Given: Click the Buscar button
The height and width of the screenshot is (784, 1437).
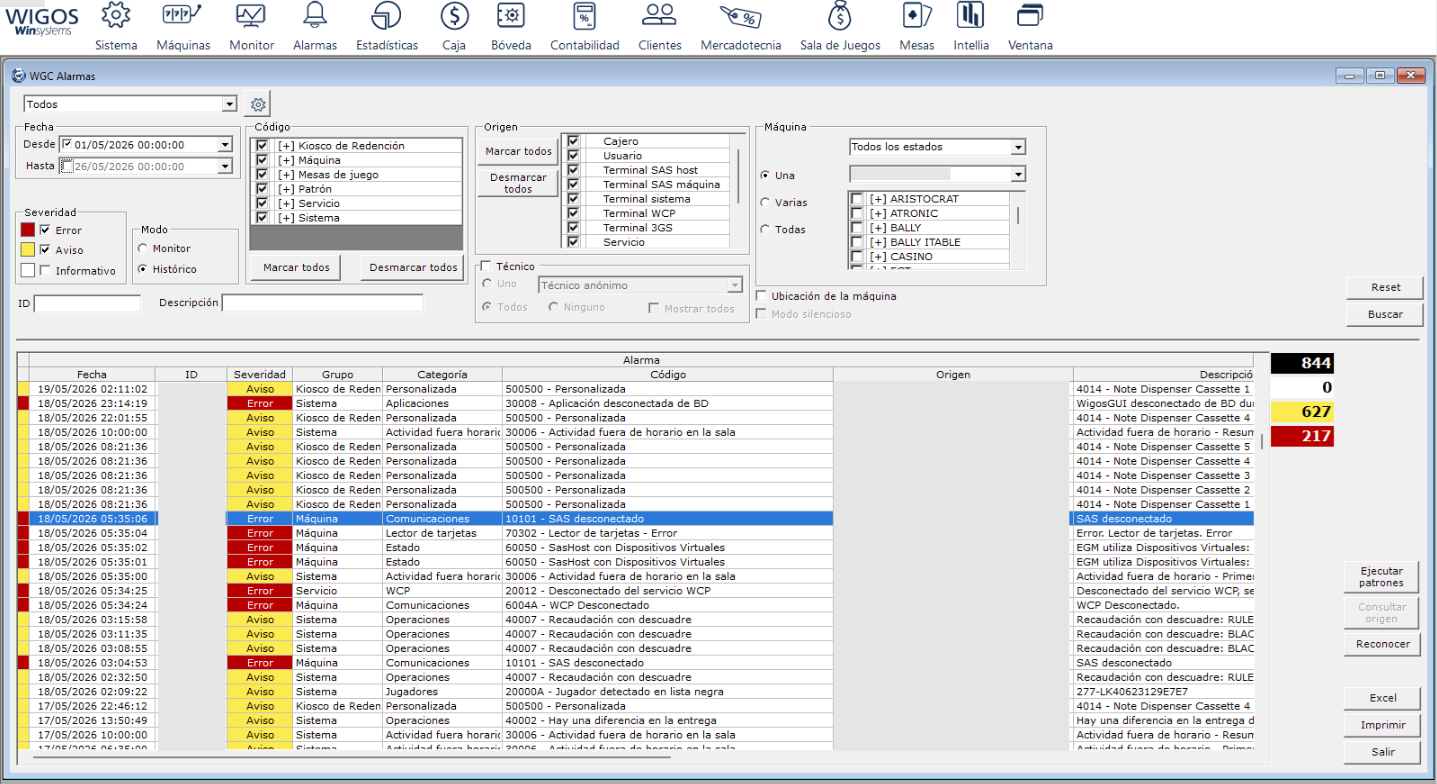Looking at the screenshot, I should [x=1385, y=314].
